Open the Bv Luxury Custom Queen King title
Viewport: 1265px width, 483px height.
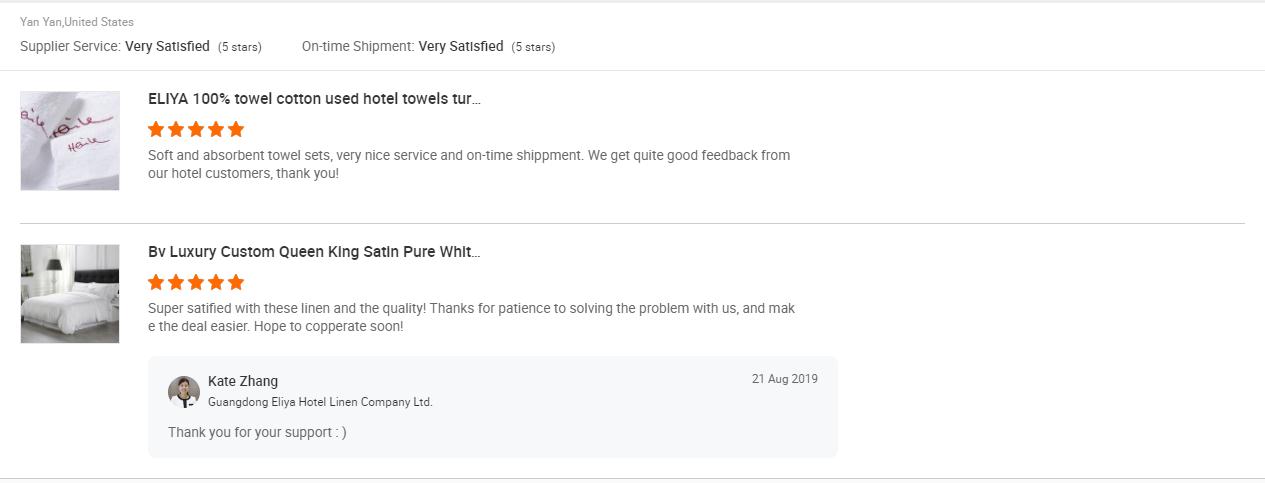314,252
